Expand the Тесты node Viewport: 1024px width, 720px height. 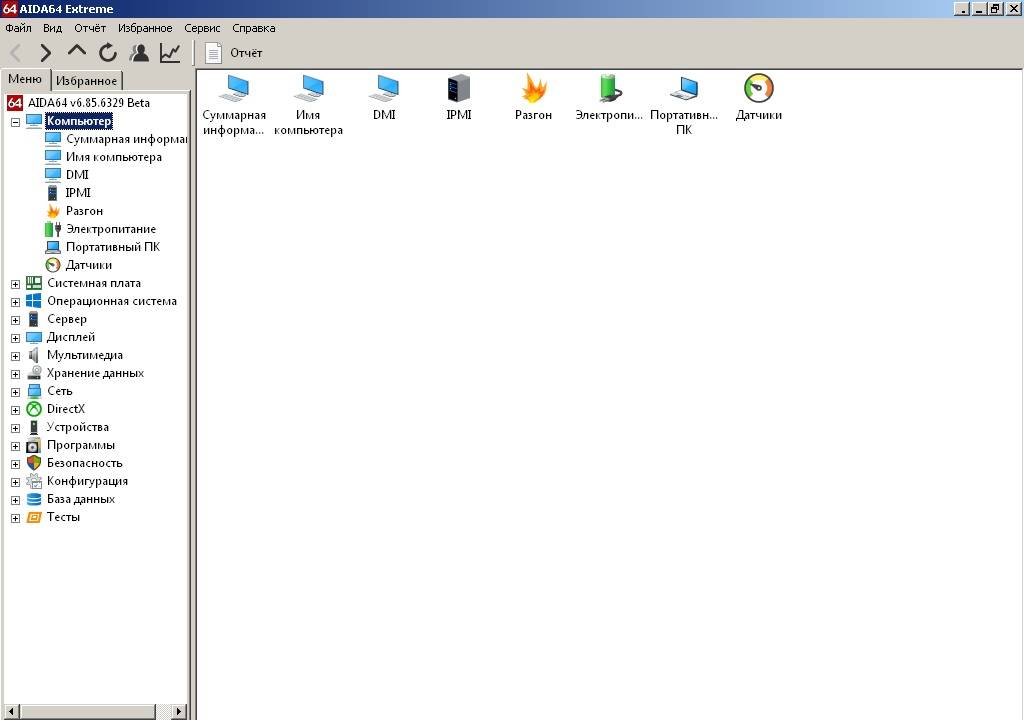tap(16, 518)
